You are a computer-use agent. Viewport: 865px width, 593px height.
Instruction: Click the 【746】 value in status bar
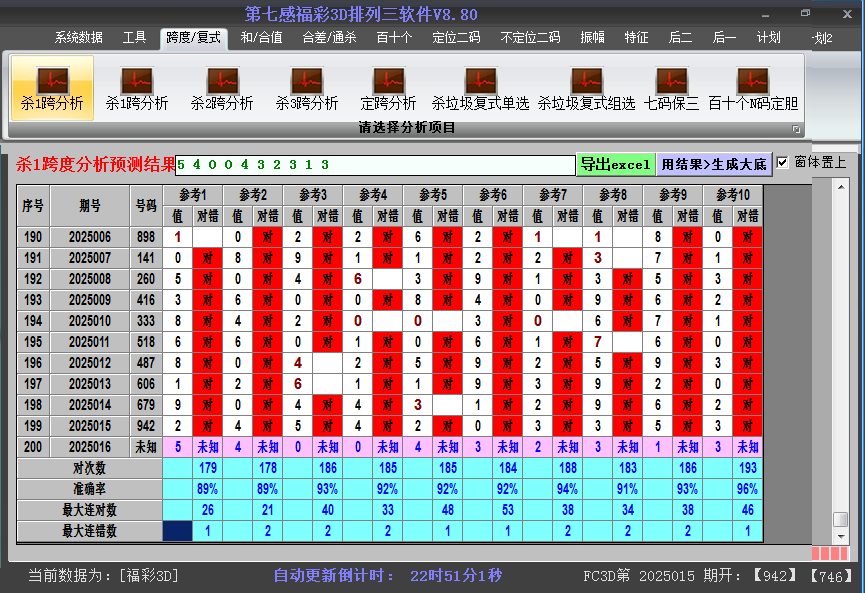click(831, 576)
